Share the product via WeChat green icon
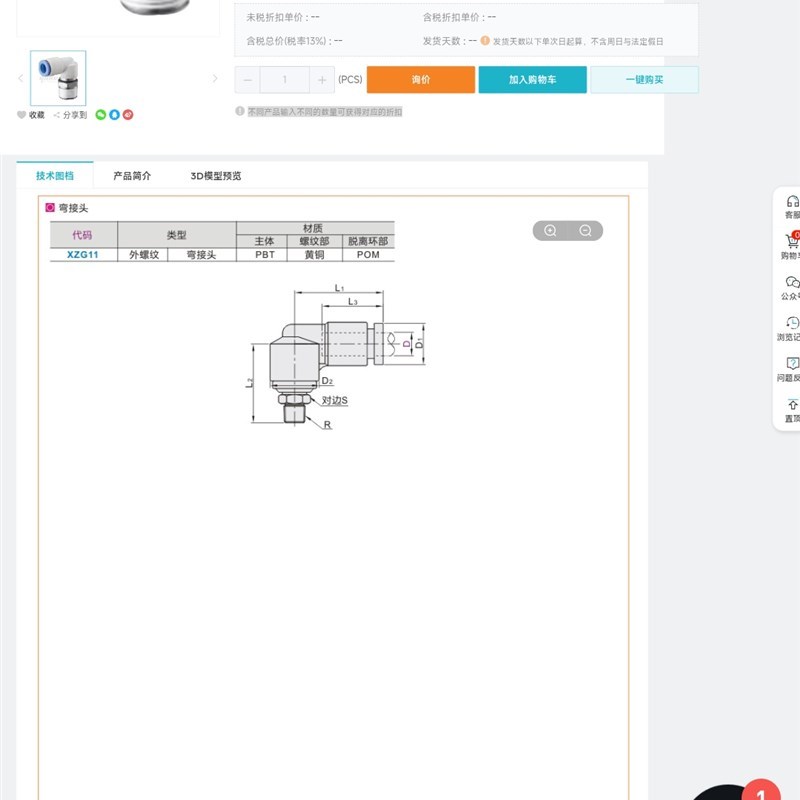Screen dimensions: 800x800 101,114
